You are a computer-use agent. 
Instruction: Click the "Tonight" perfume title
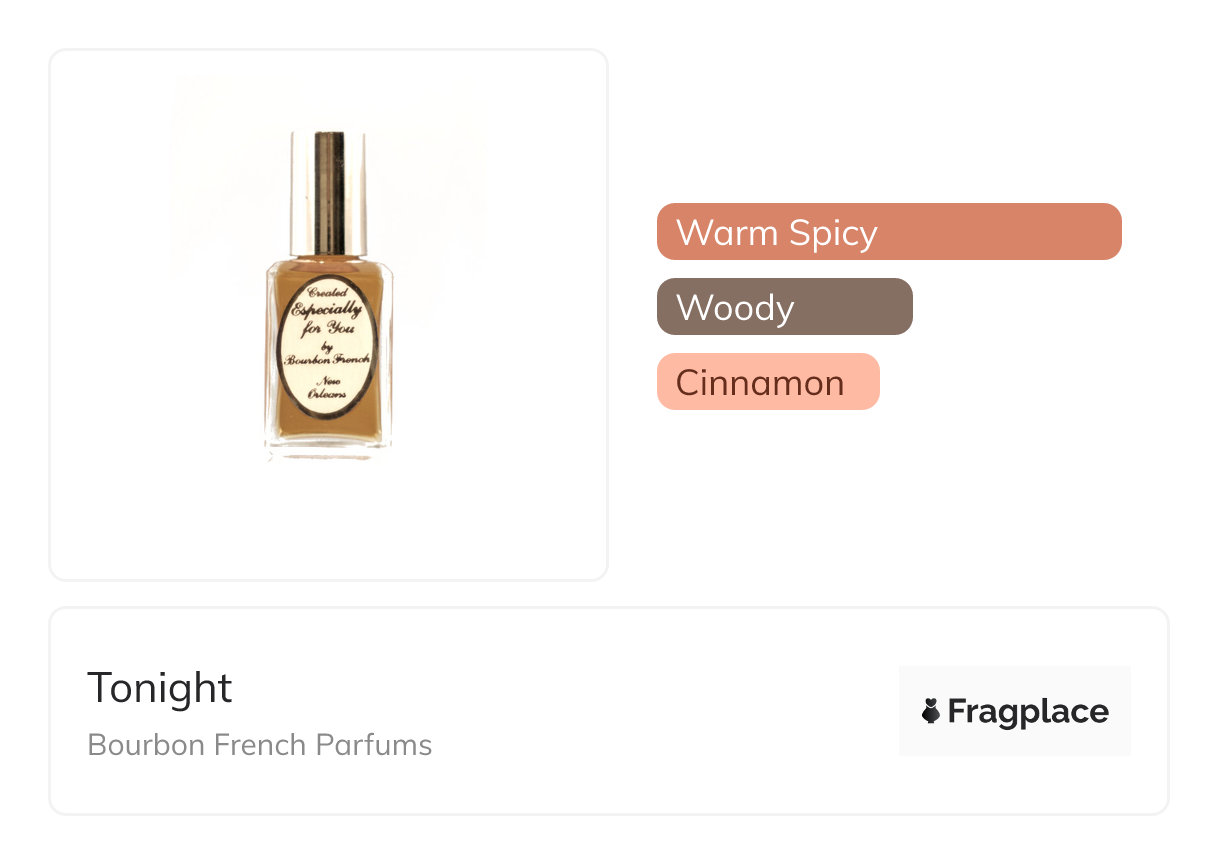coord(160,688)
